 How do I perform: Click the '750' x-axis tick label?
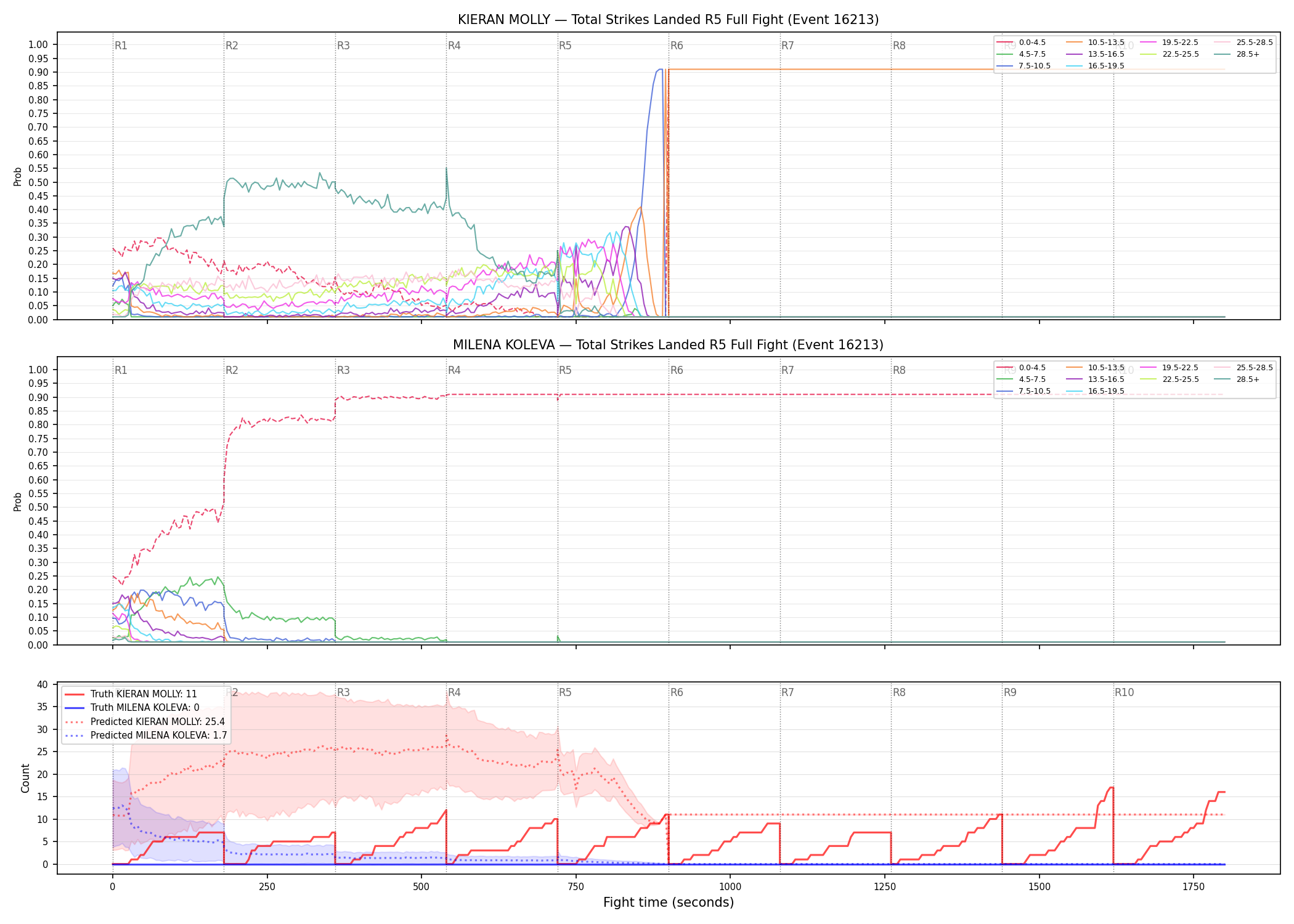[576, 886]
